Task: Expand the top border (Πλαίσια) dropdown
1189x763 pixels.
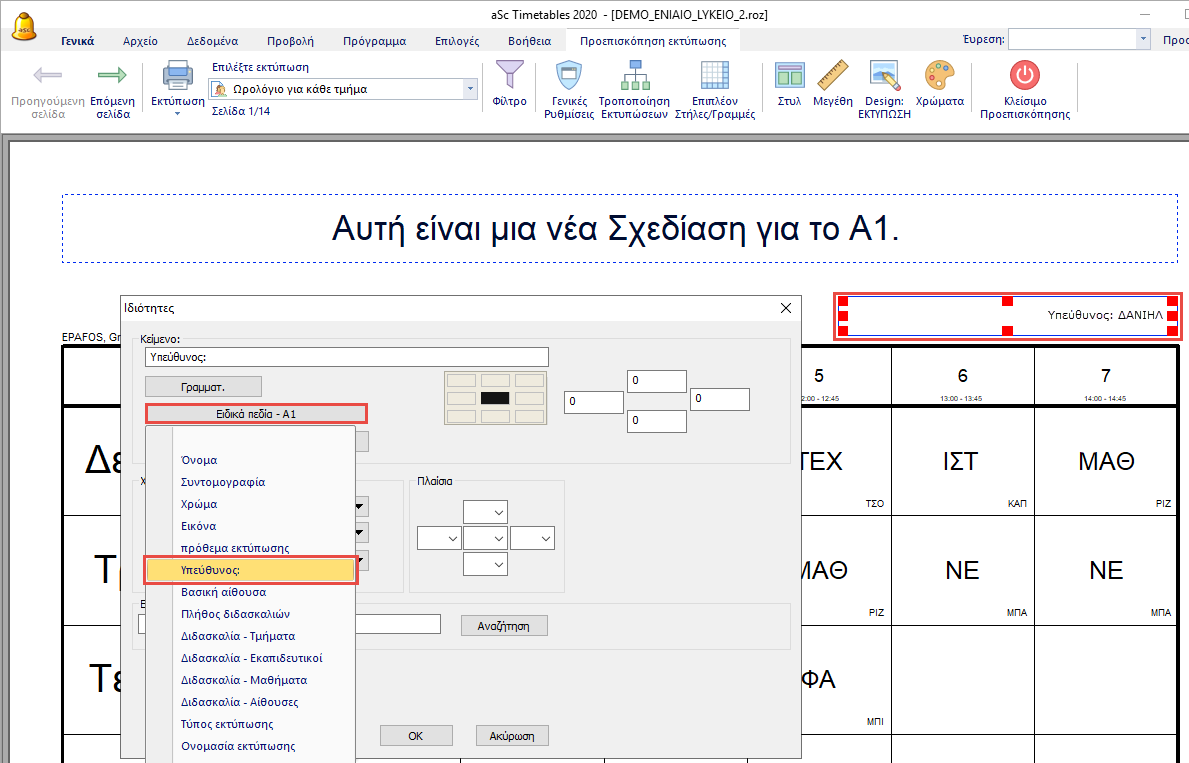Action: pyautogui.click(x=485, y=512)
